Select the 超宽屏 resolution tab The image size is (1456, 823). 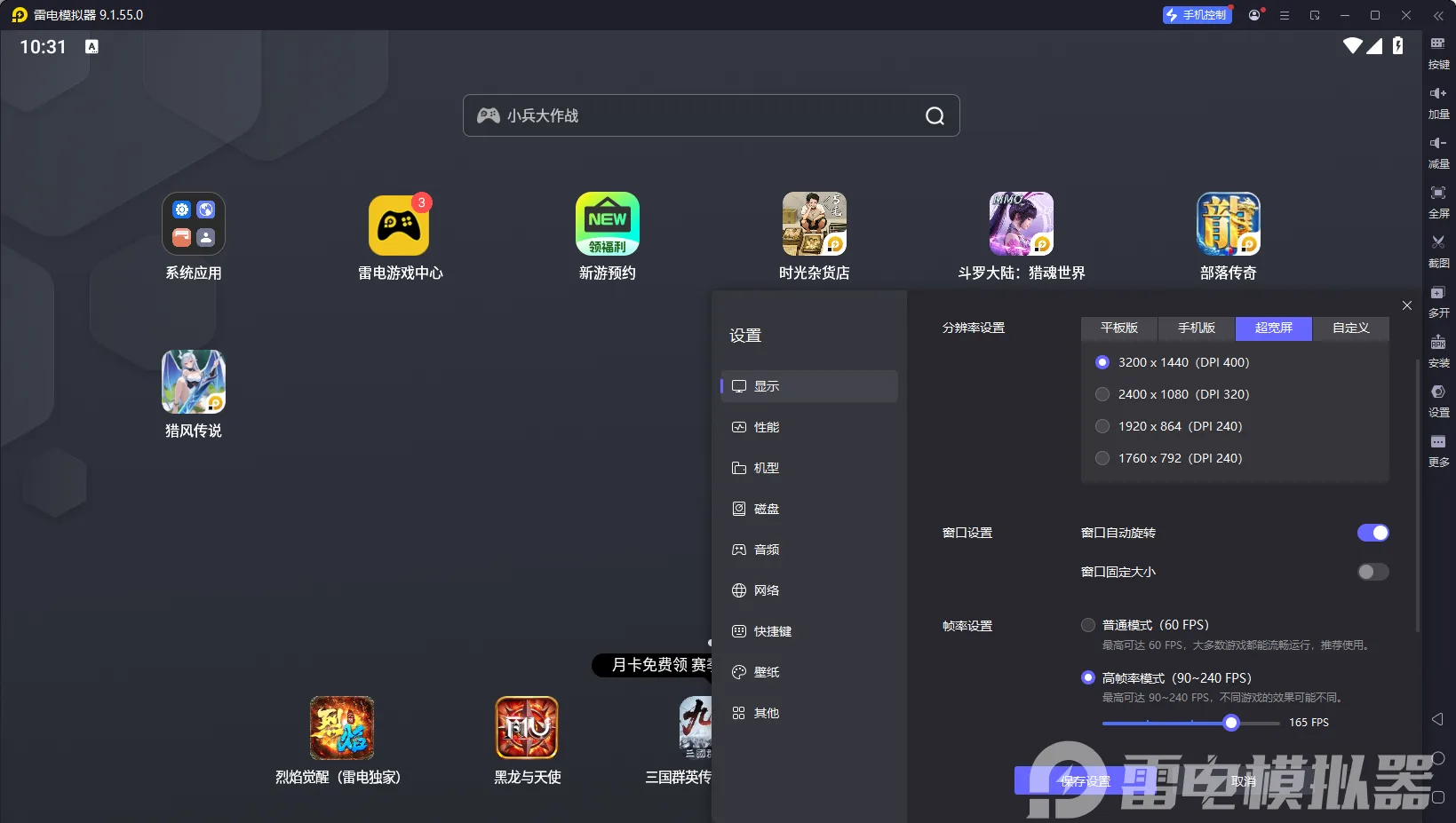[1274, 328]
